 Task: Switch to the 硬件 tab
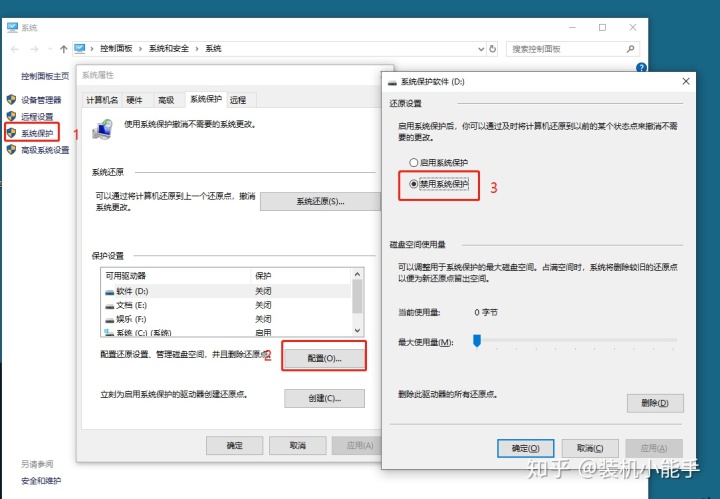tap(135, 100)
